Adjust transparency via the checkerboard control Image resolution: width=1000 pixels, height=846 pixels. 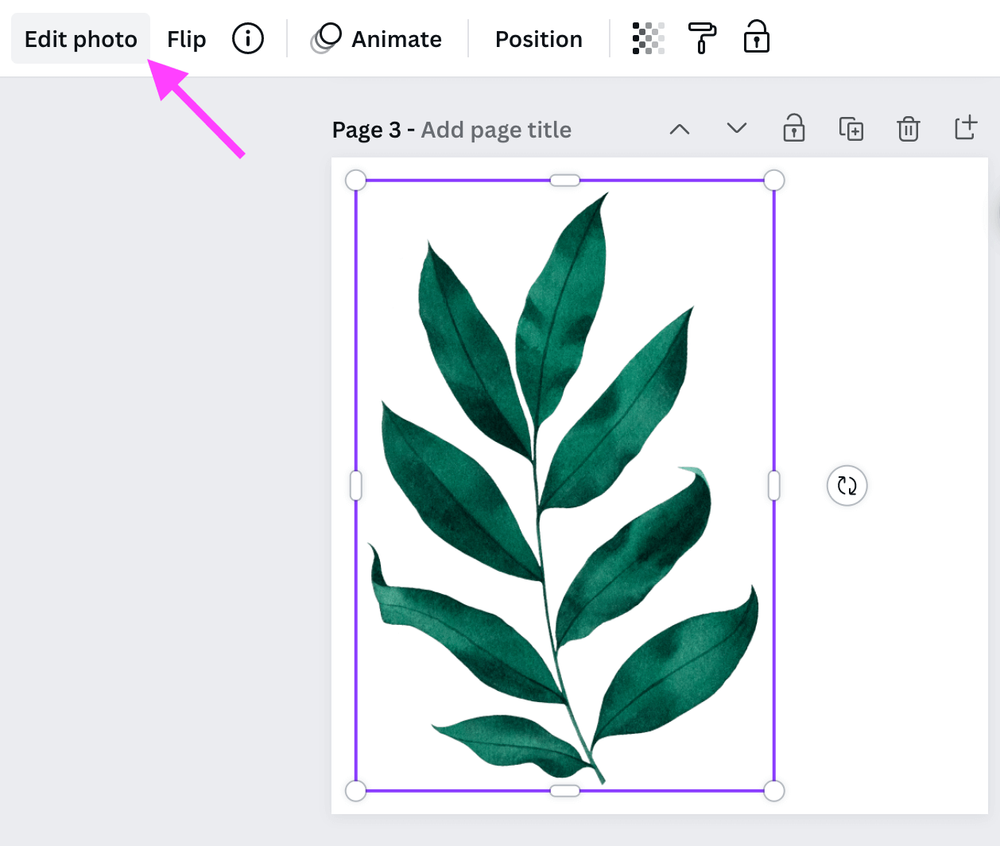647,38
